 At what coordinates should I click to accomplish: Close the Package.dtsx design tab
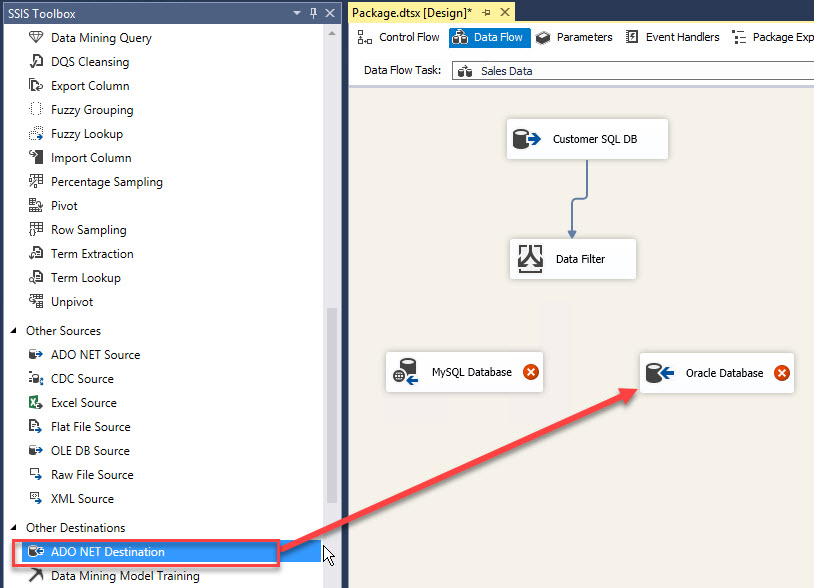[505, 12]
